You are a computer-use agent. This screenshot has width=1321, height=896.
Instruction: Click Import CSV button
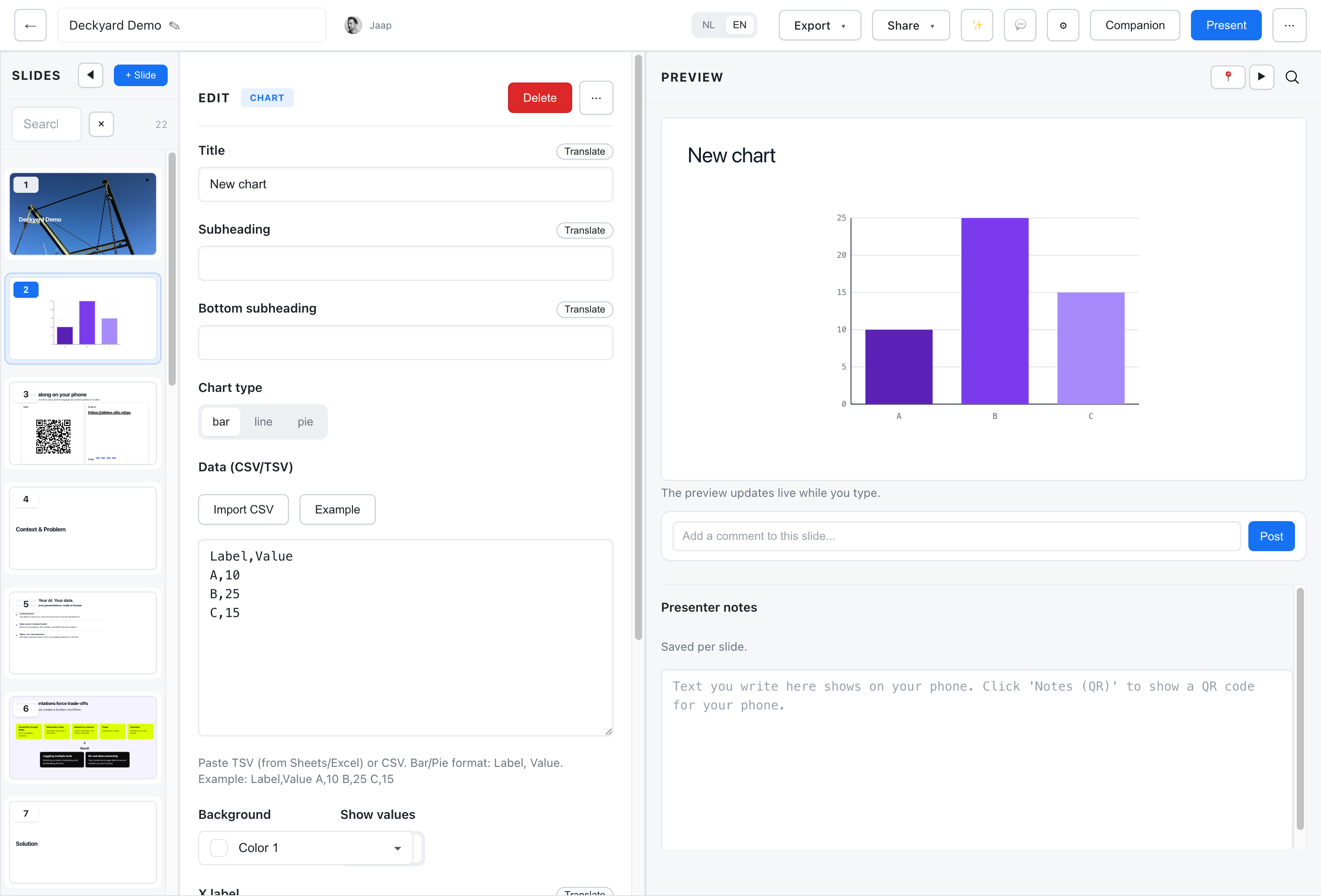point(243,509)
